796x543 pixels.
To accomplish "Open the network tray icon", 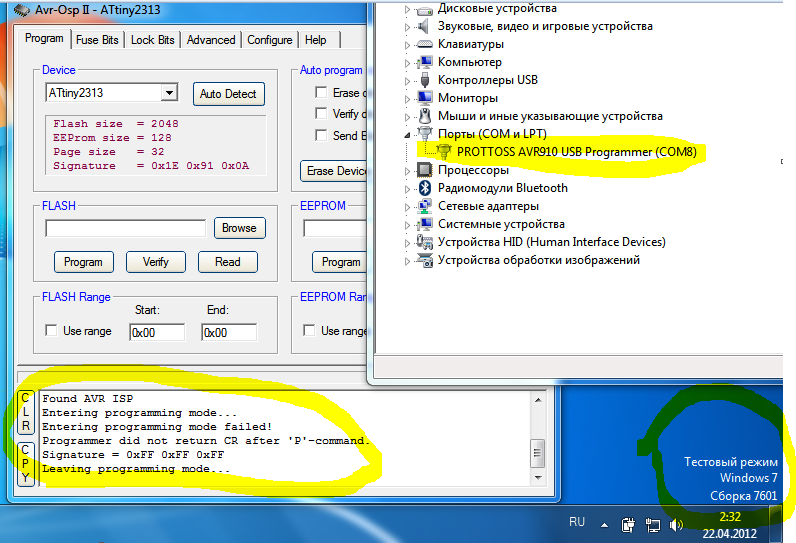I will tap(653, 524).
